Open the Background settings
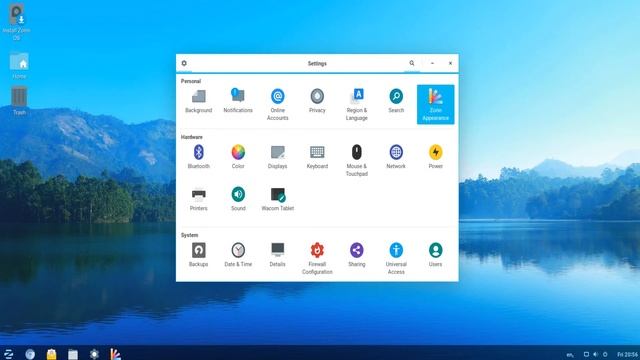This screenshot has width=640, height=360. coord(198,101)
